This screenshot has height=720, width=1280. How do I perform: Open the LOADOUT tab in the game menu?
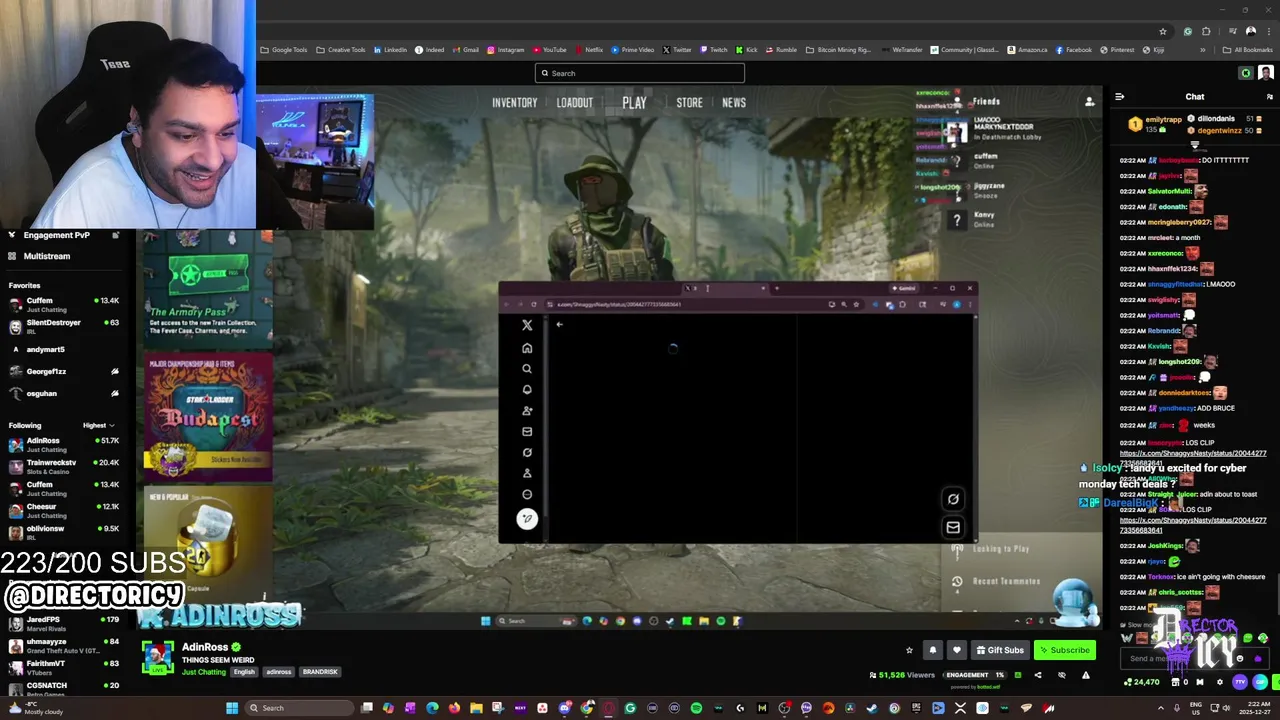click(x=575, y=102)
